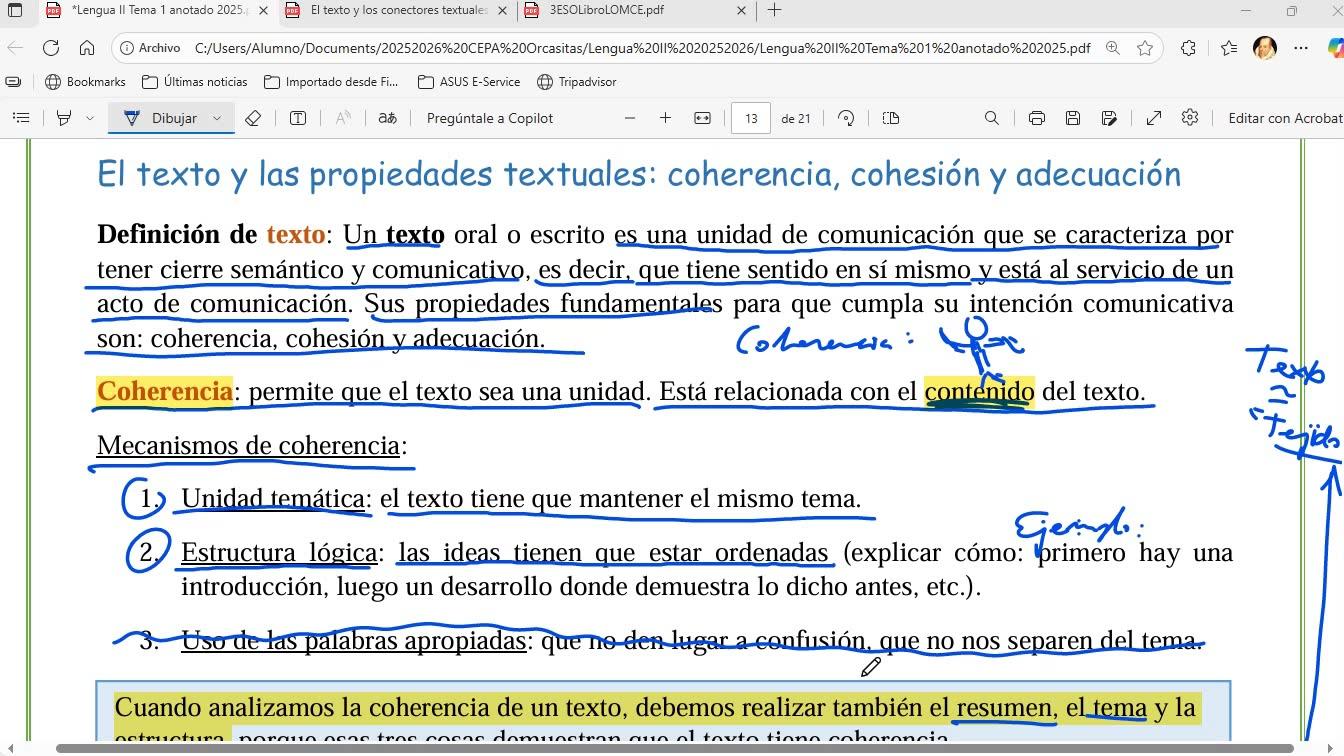Open PDF viewer settings gear
This screenshot has width=1344, height=756.
tap(1190, 118)
